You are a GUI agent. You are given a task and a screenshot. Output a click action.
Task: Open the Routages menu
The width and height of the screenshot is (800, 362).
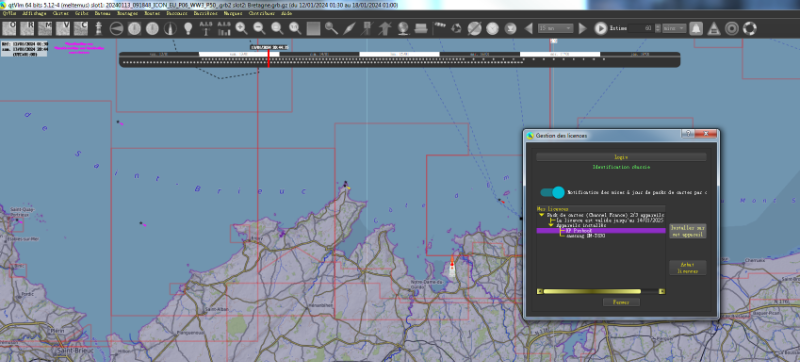[127, 13]
